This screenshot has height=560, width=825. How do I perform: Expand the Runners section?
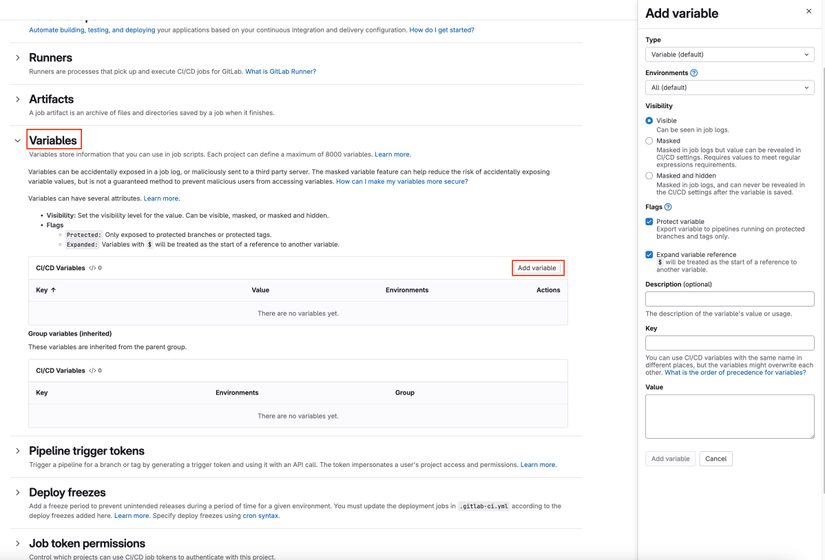(x=18, y=58)
